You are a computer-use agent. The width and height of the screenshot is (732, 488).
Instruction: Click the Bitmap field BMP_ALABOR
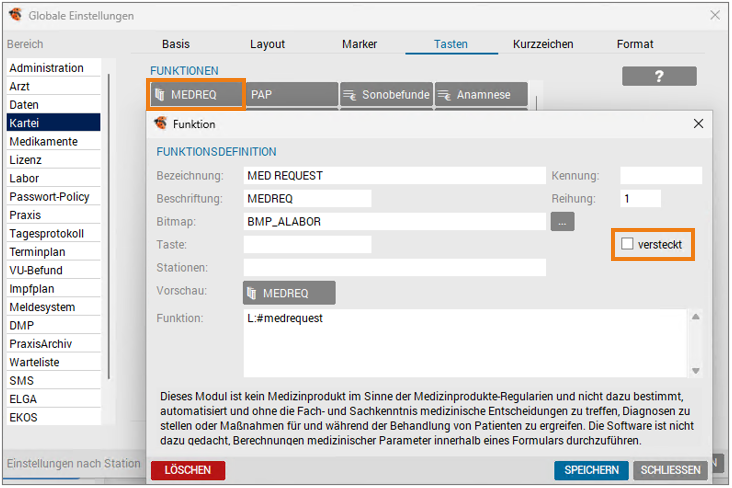(x=394, y=221)
